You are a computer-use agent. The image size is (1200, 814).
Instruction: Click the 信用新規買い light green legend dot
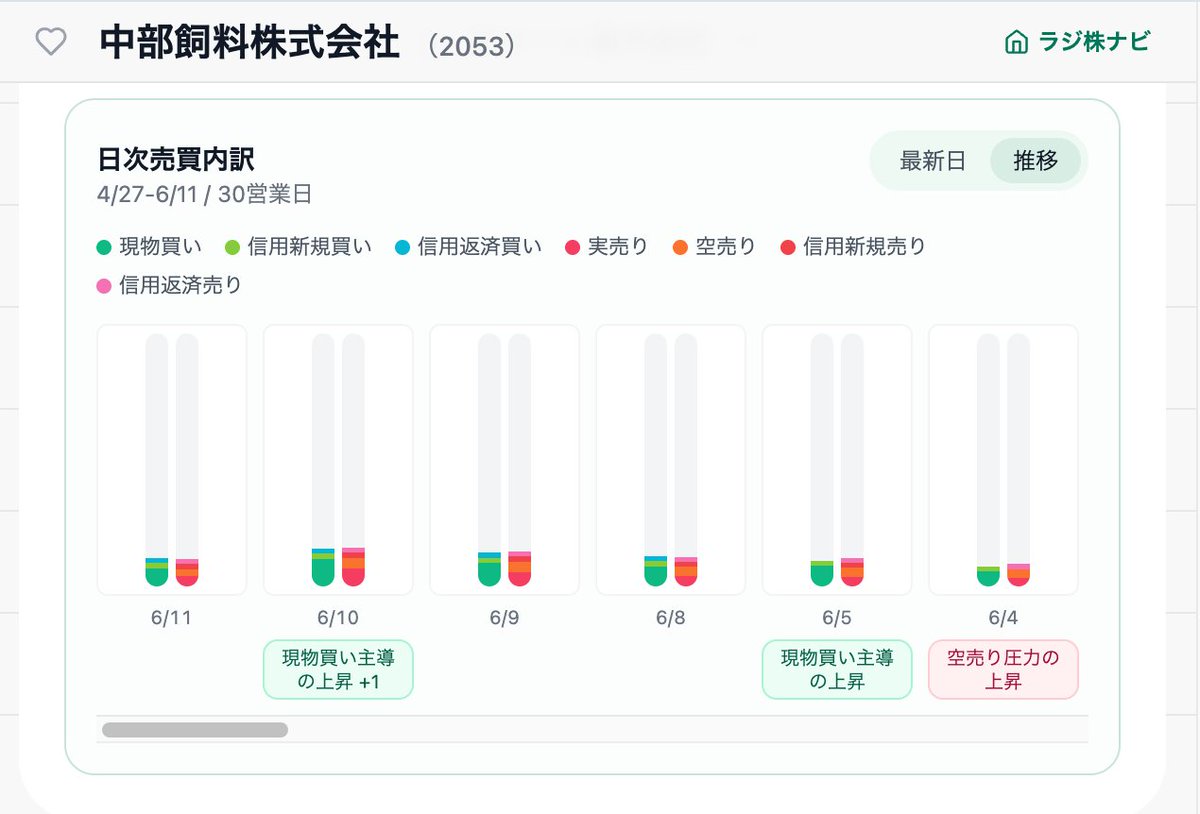click(x=232, y=247)
